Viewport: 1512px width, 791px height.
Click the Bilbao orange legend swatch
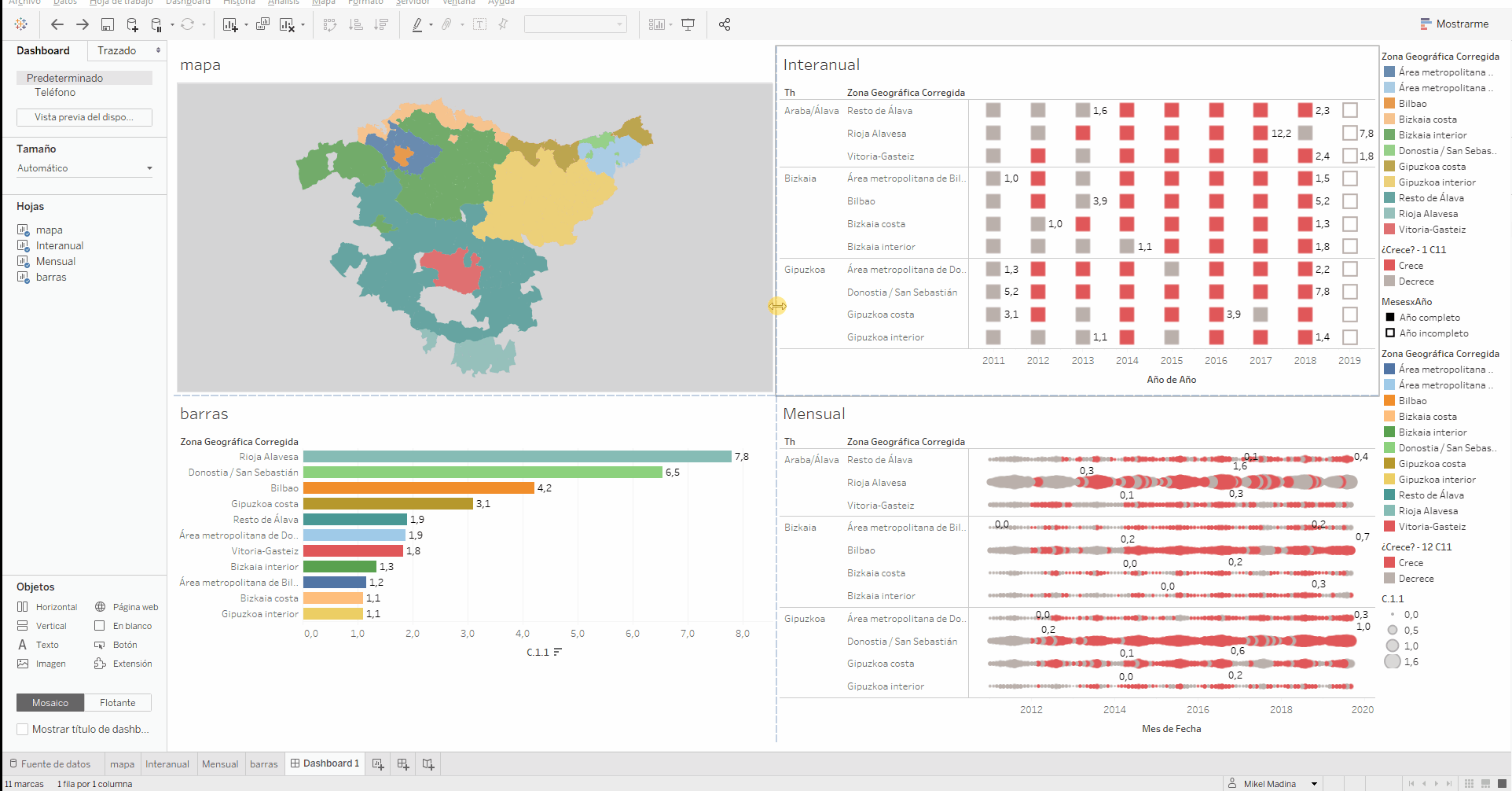point(1389,104)
